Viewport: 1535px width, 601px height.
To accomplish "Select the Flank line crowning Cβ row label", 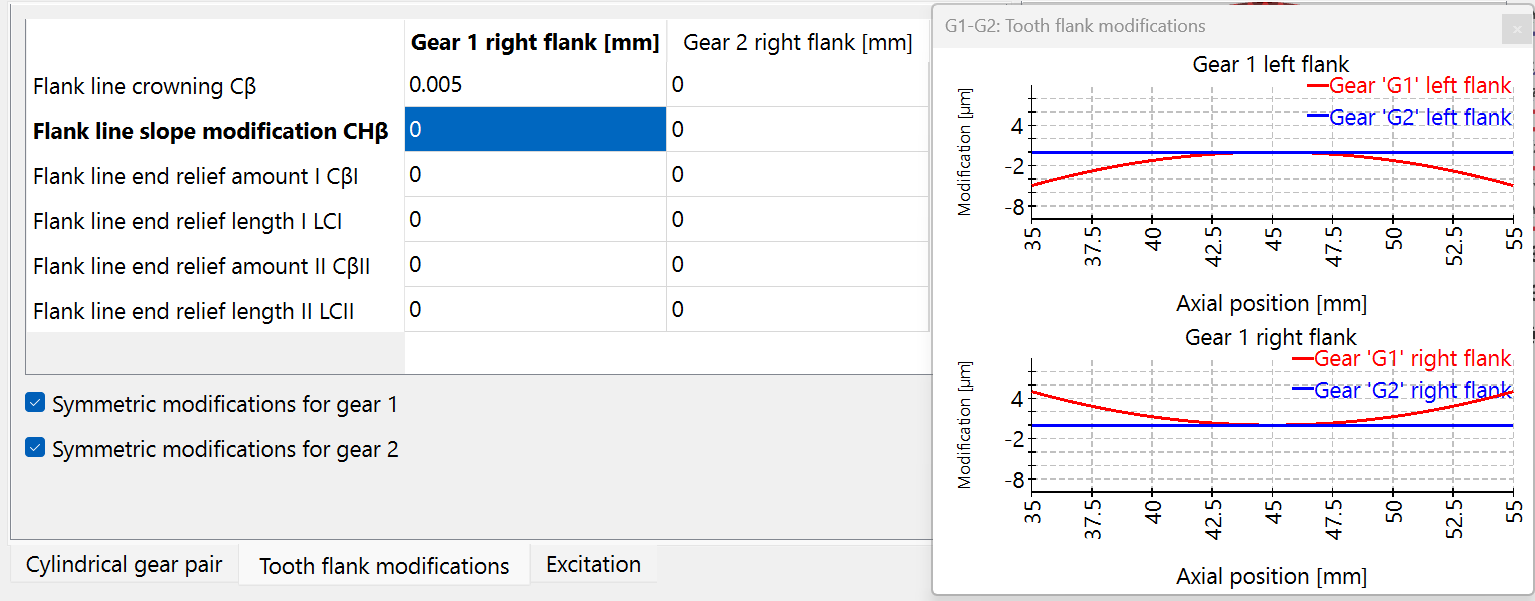I will point(145,86).
